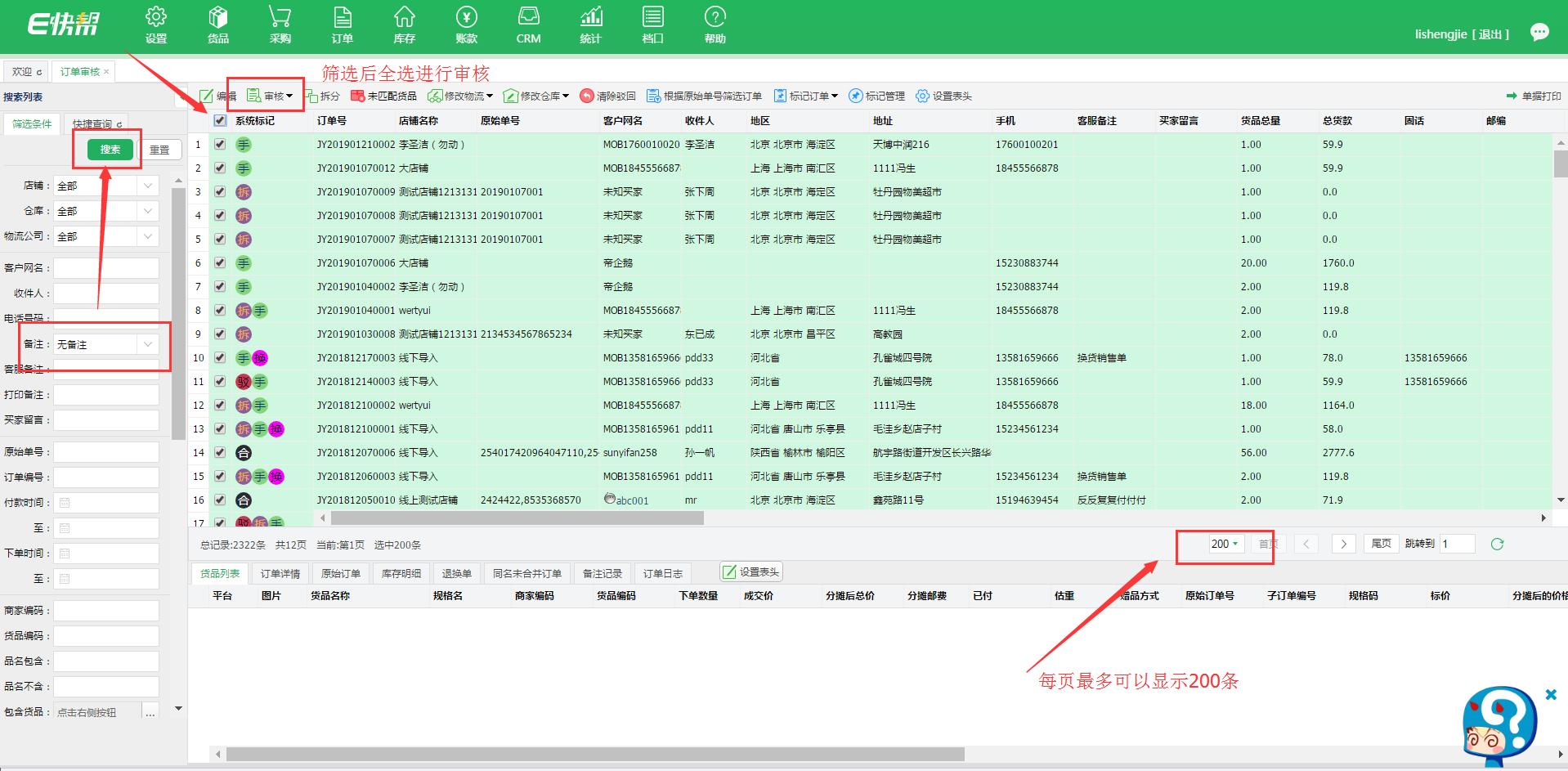
Task: Log out via 退出 link
Action: click(1490, 34)
